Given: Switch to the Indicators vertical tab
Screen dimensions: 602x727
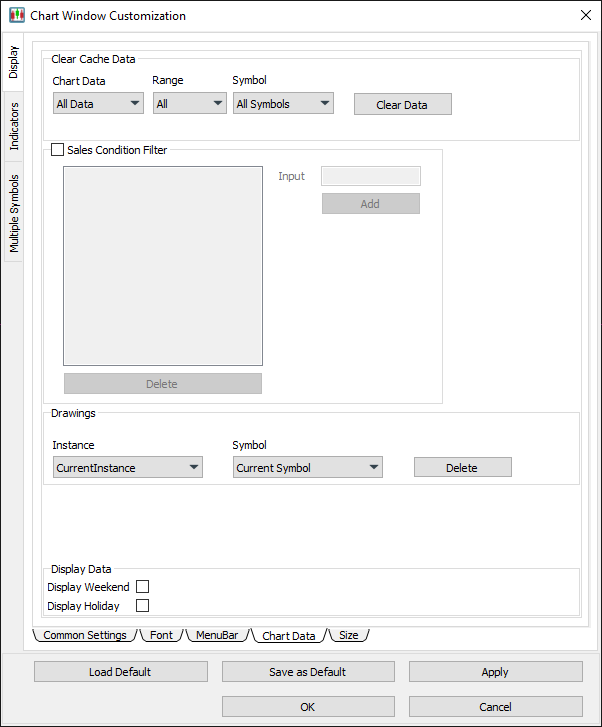Looking at the screenshot, I should [14, 127].
